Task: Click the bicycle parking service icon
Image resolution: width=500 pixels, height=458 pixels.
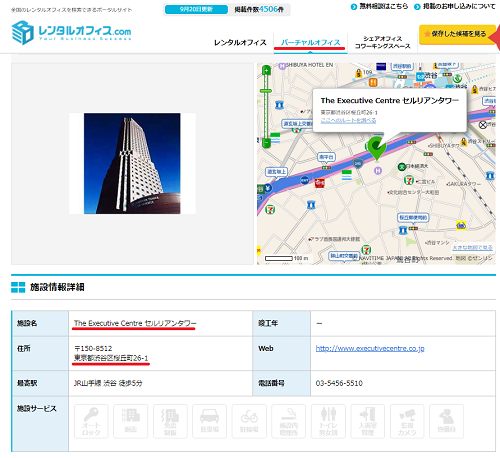Action: [x=249, y=421]
